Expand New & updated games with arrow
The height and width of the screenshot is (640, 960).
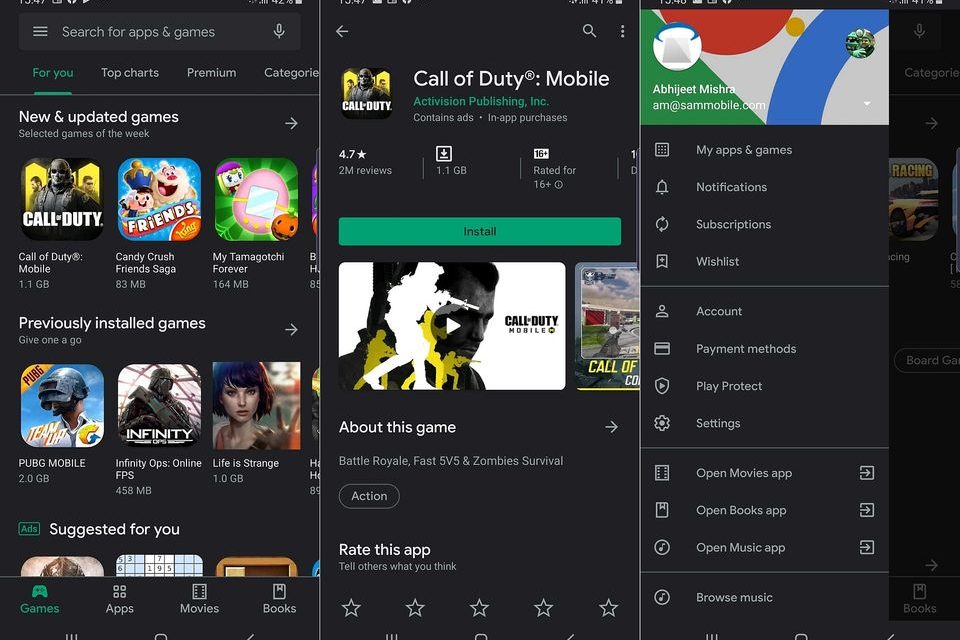coord(291,123)
